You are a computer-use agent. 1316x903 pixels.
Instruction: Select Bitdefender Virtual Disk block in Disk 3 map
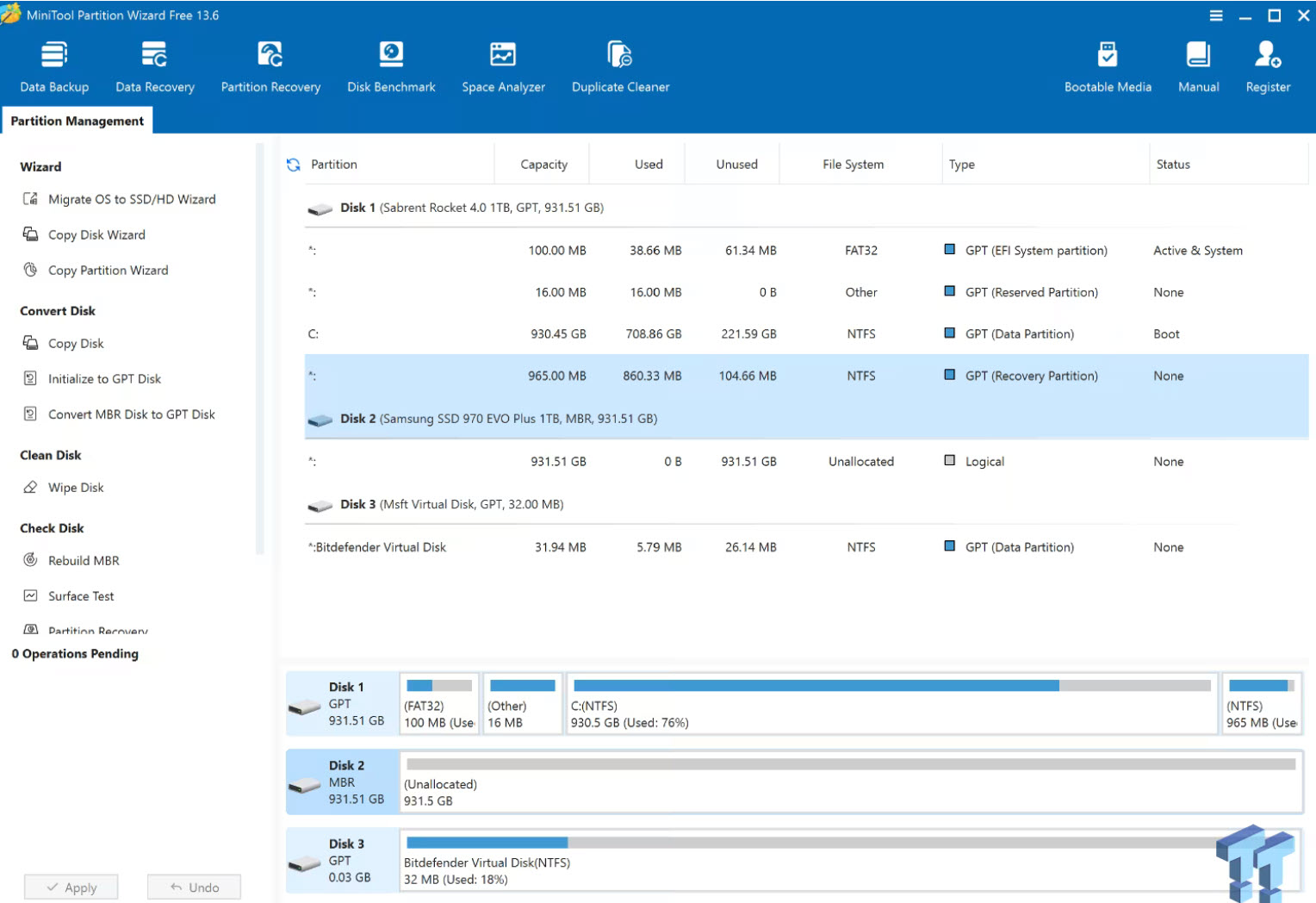[x=850, y=860]
